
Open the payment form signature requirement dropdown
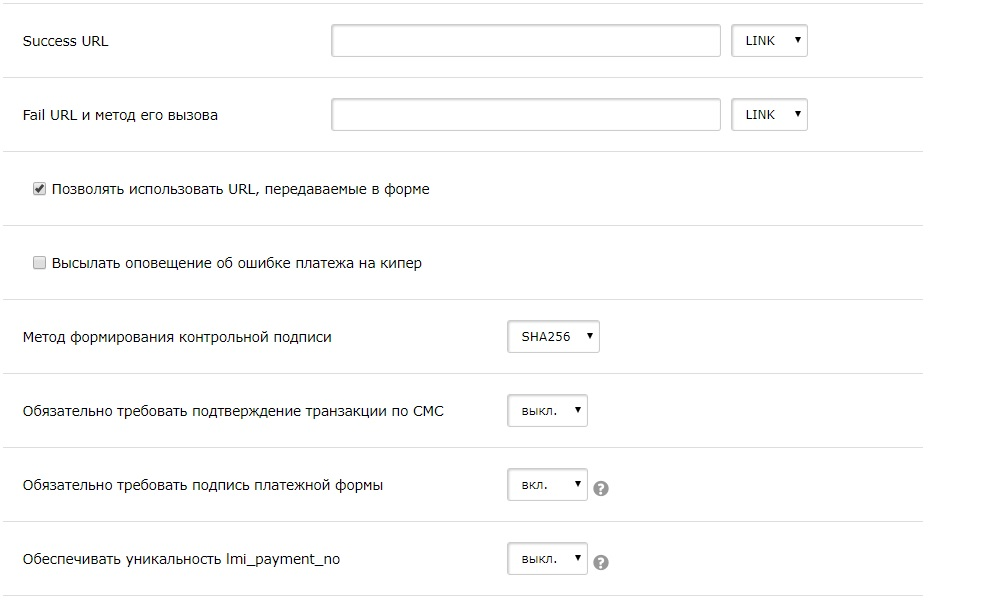point(547,485)
